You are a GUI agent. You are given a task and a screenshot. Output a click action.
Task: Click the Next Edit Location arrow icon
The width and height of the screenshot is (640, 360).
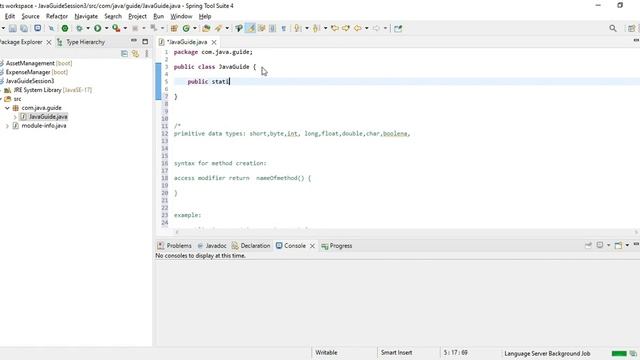pos(346,28)
